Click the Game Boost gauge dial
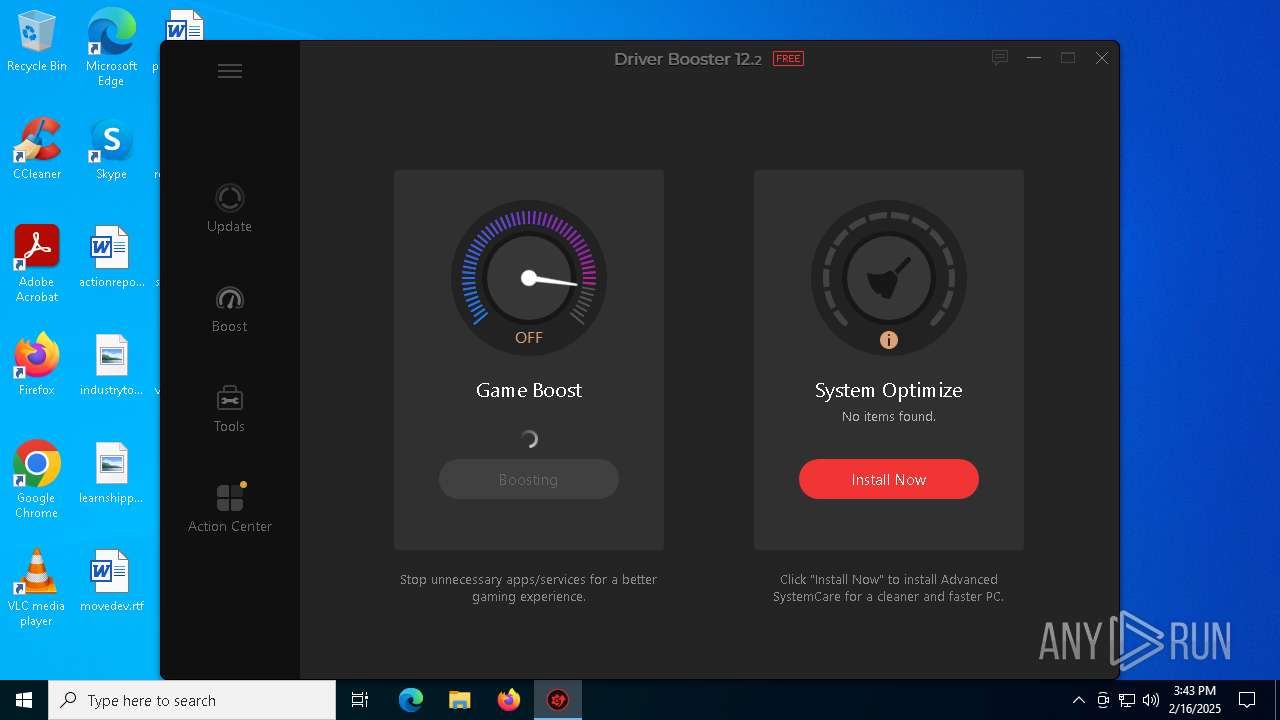This screenshot has width=1280, height=720. coord(529,278)
